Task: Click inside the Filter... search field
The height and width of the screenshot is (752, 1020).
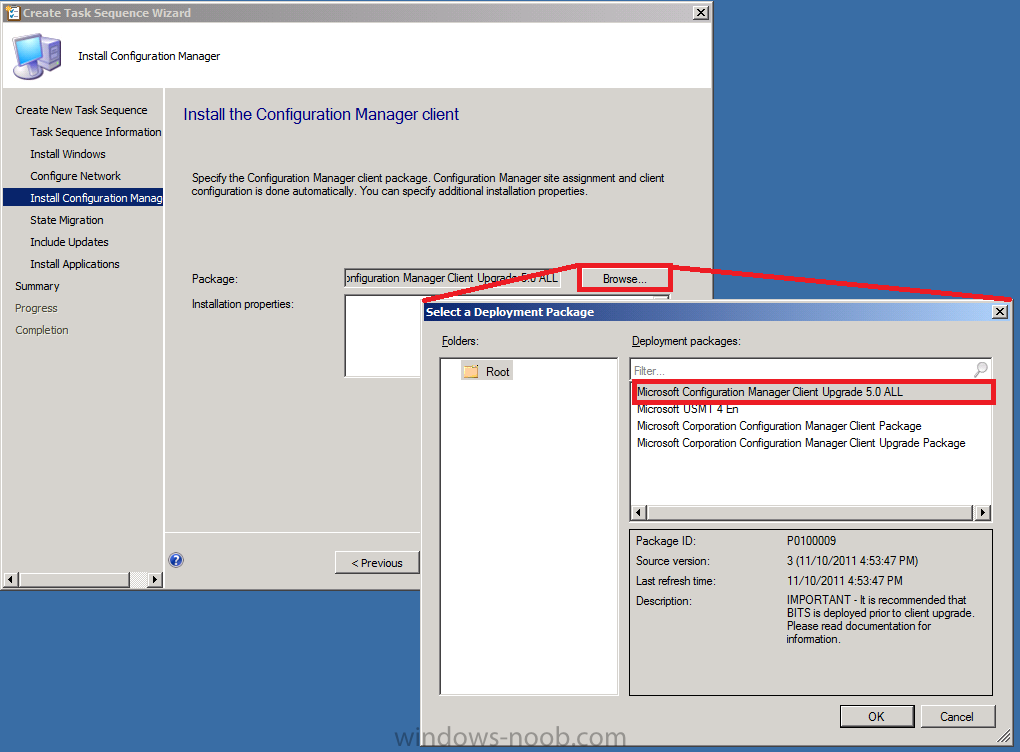Action: 801,370
